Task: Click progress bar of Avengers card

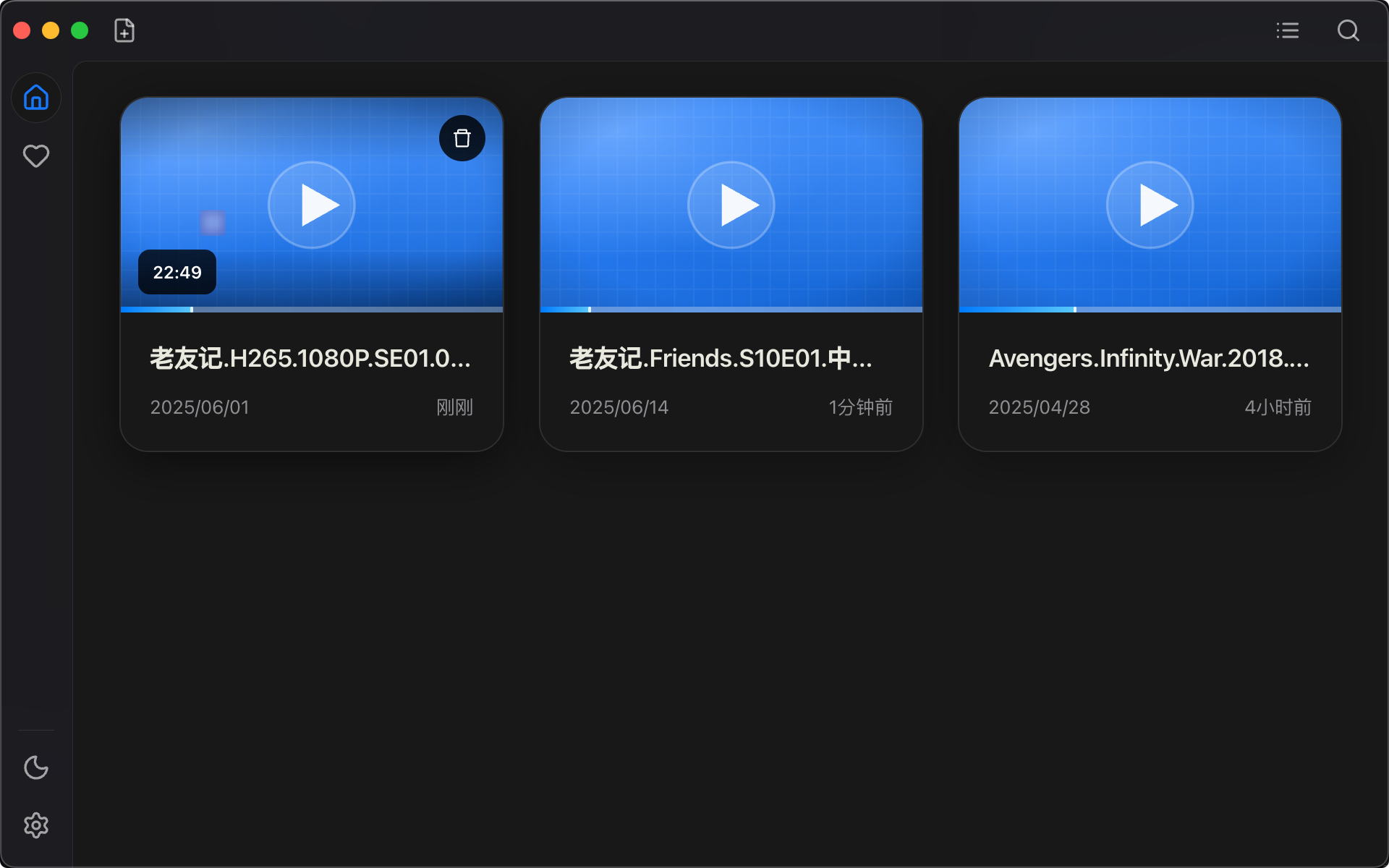Action: tap(1150, 310)
